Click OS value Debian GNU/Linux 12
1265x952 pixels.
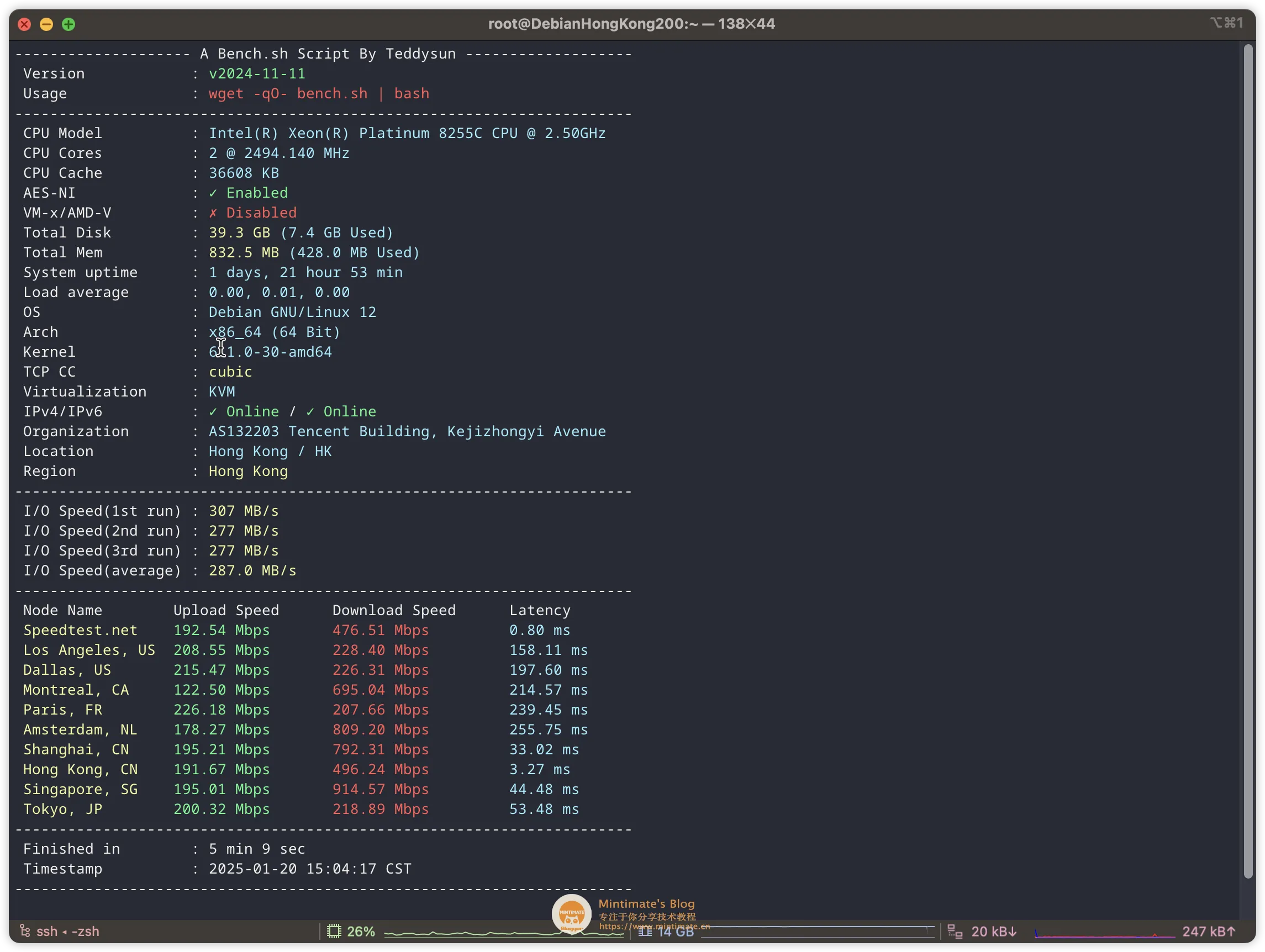[x=292, y=312]
